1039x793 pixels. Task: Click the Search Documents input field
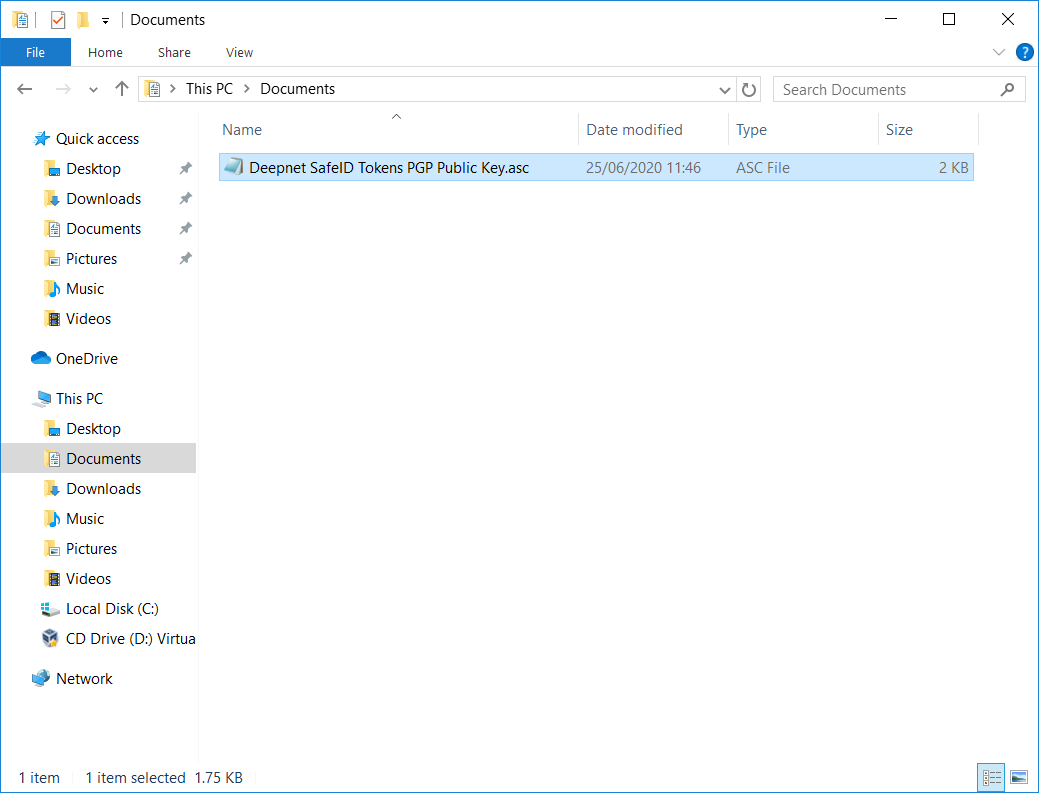[x=888, y=89]
